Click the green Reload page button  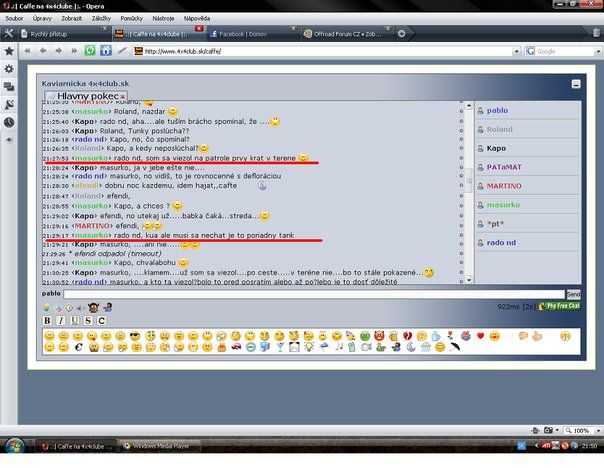click(x=90, y=51)
